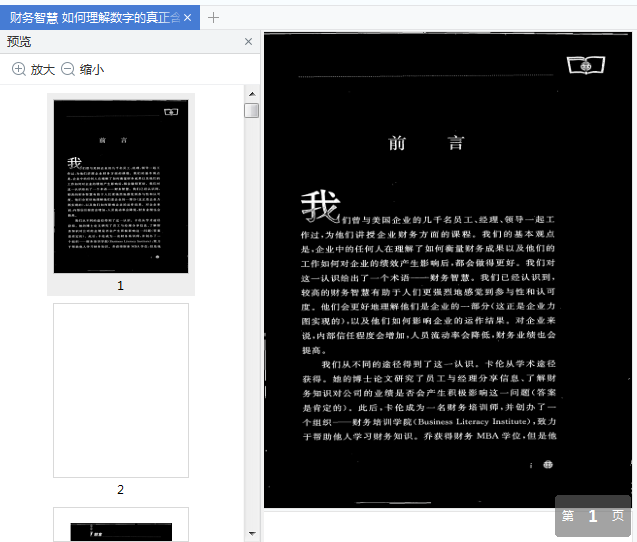
Task: Click the 缩小 text label
Action: [92, 69]
